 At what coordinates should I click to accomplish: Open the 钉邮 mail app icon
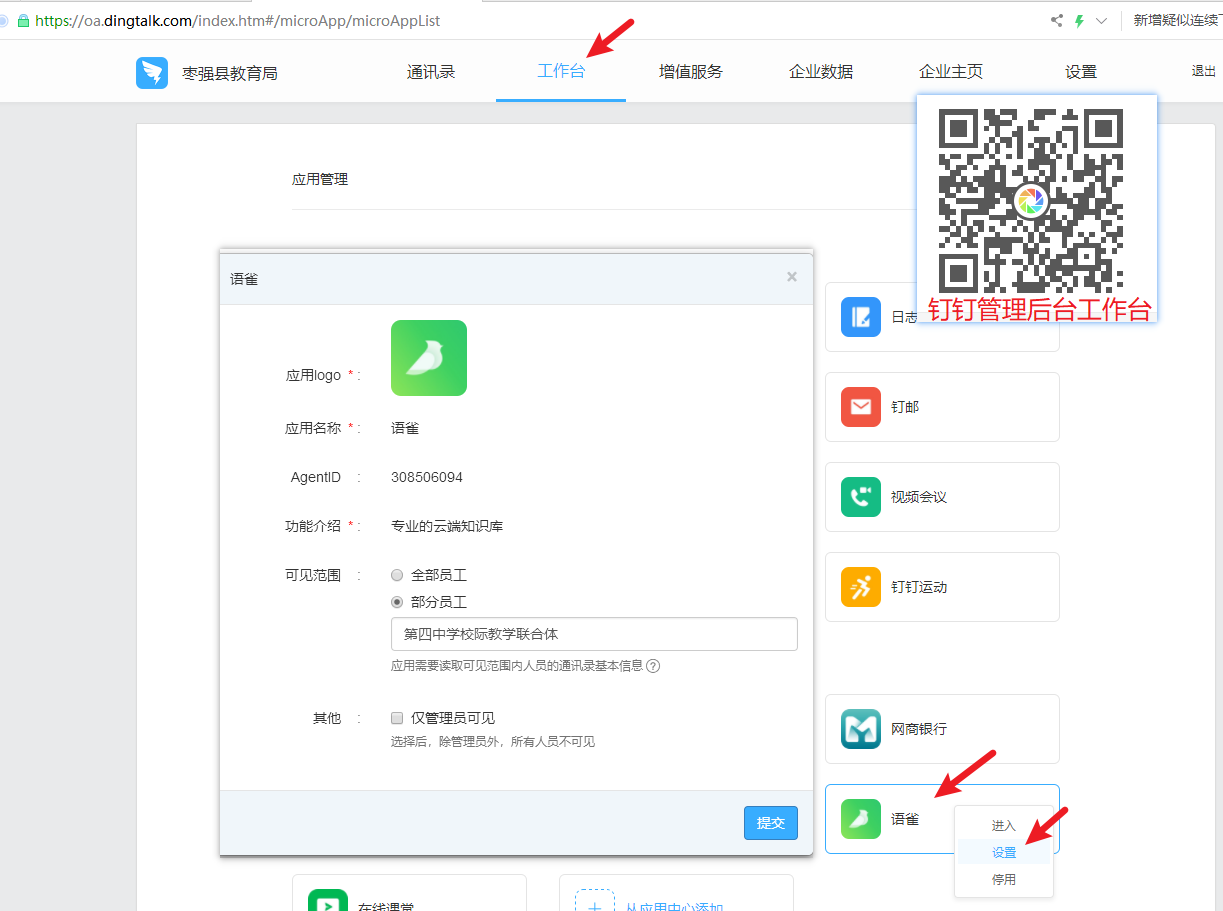pyautogui.click(x=861, y=407)
